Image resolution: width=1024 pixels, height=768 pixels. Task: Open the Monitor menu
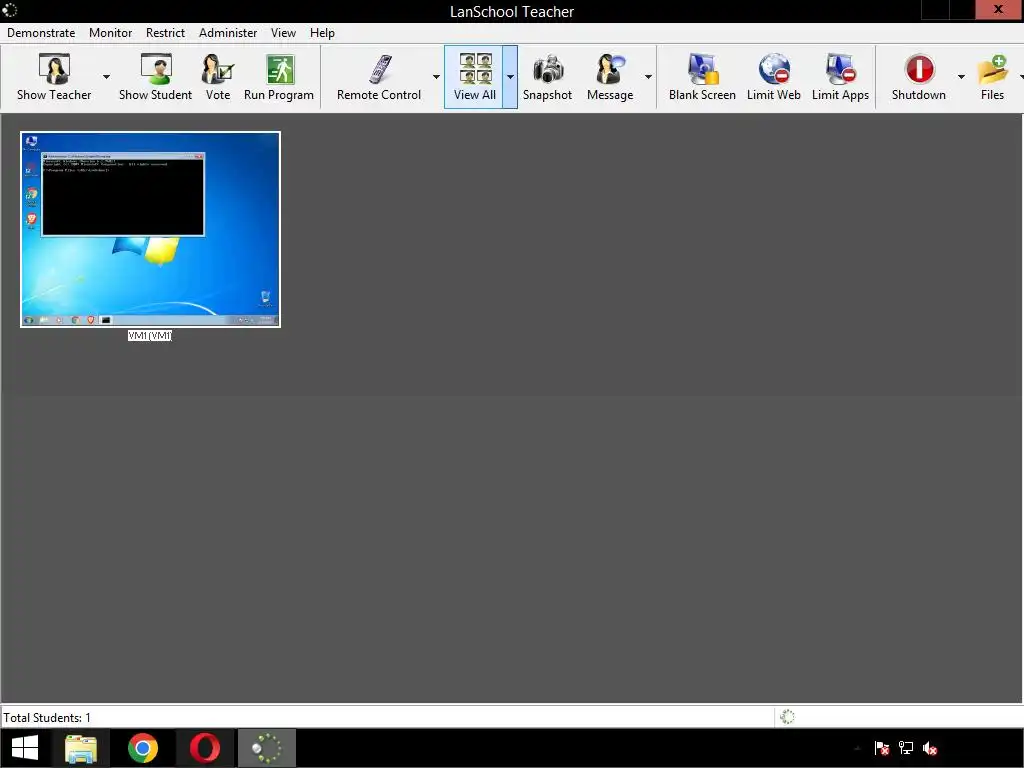pyautogui.click(x=110, y=33)
